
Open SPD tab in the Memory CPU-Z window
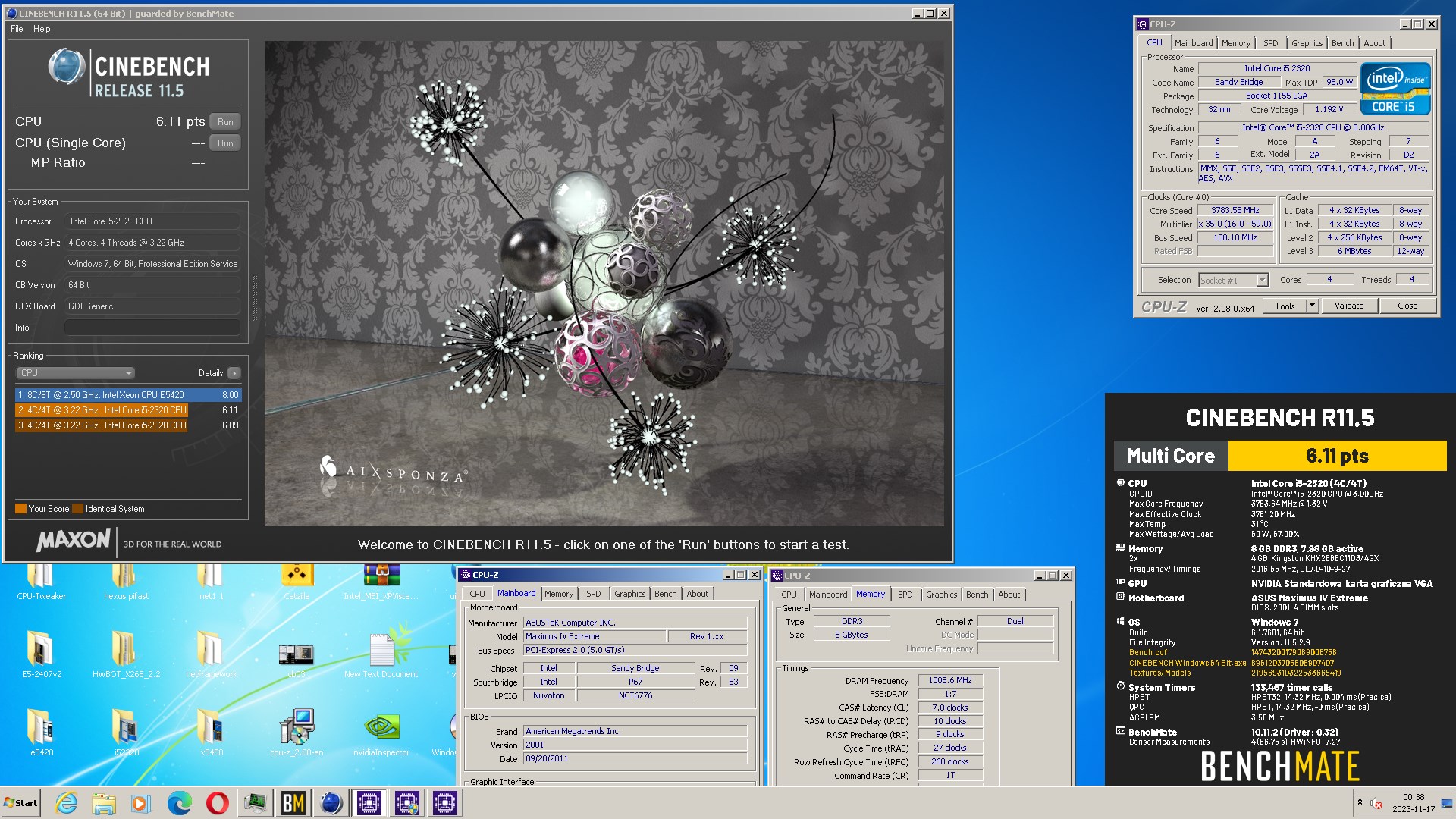905,595
